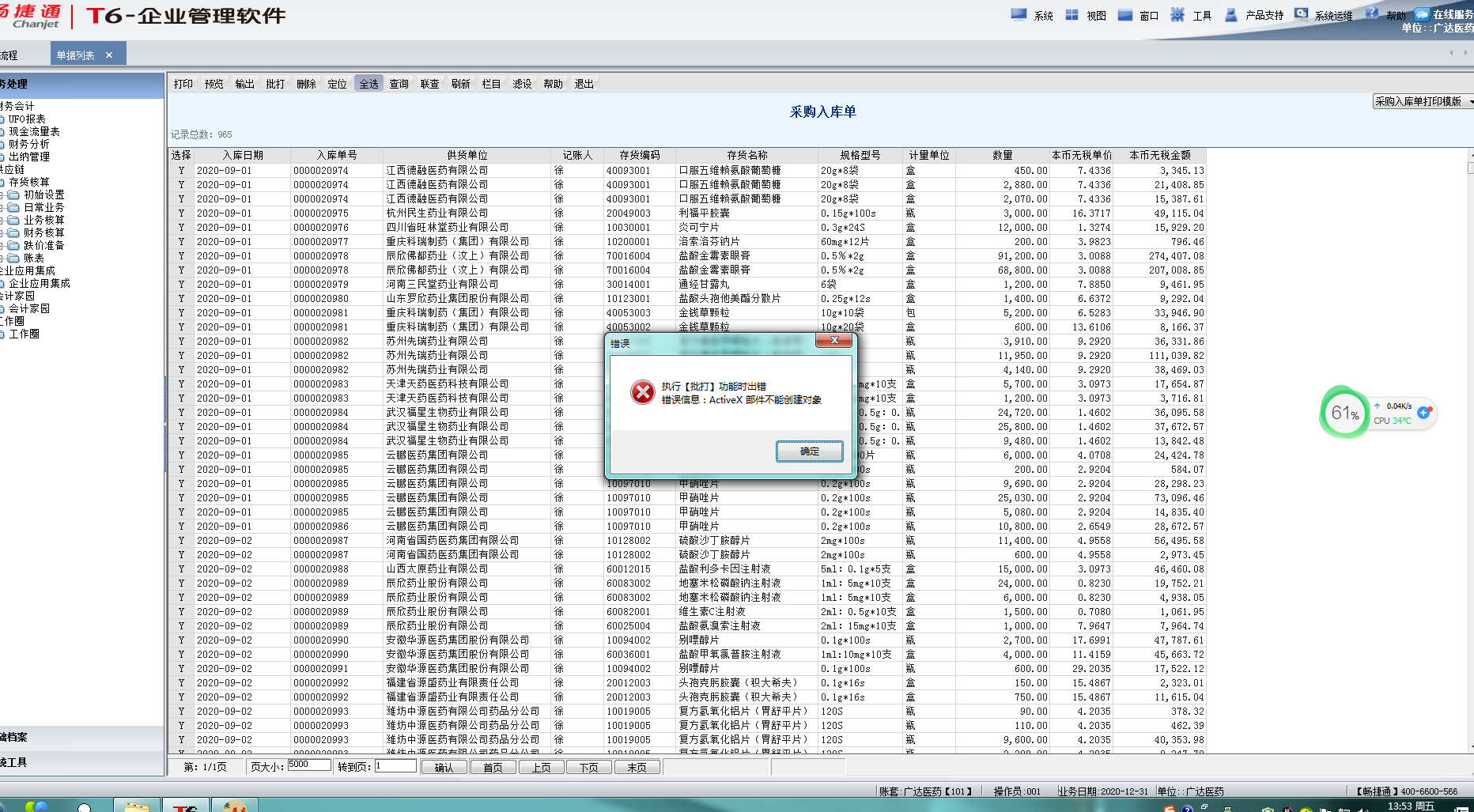Click the 系统运维 icon
This screenshot has width=1474, height=812.
click(x=1301, y=13)
